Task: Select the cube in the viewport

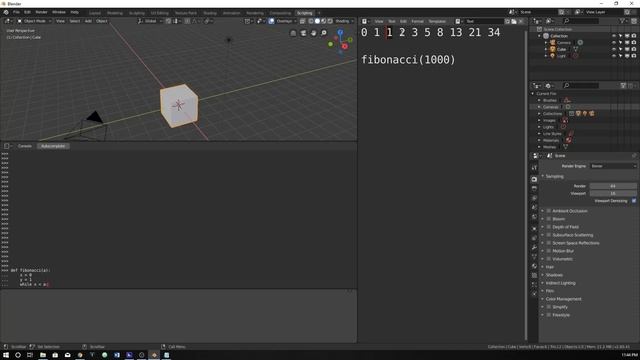Action: pyautogui.click(x=179, y=105)
